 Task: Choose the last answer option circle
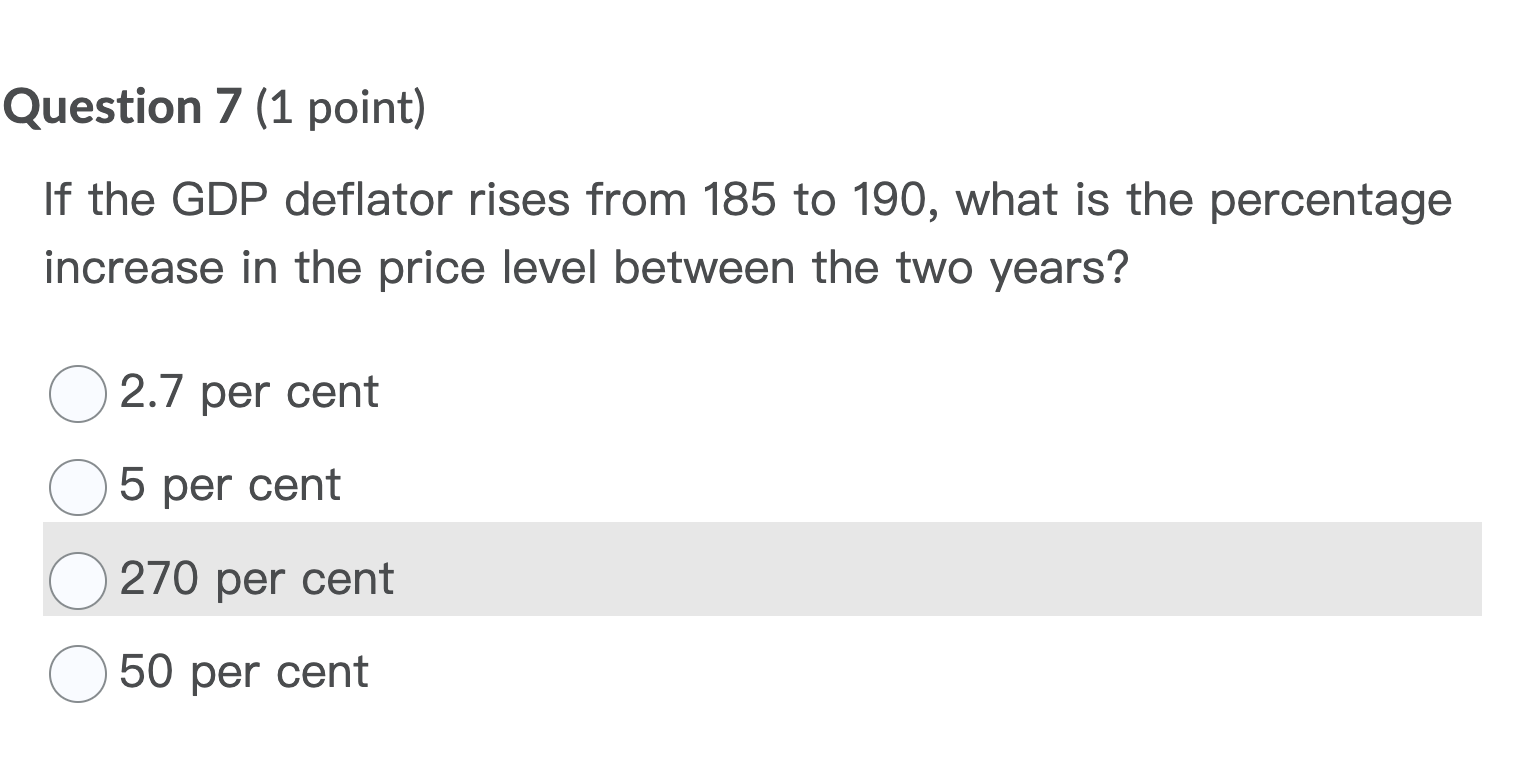pyautogui.click(x=76, y=673)
